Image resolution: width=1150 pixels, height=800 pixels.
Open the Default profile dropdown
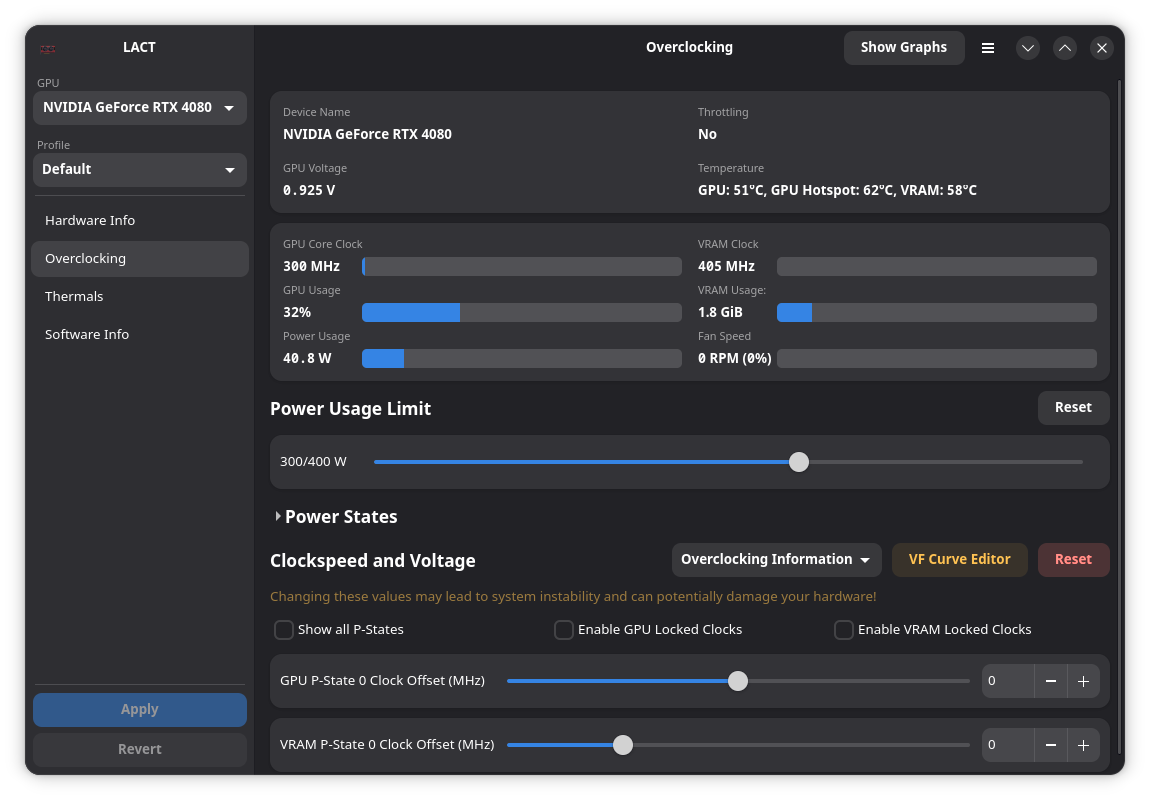(x=139, y=170)
